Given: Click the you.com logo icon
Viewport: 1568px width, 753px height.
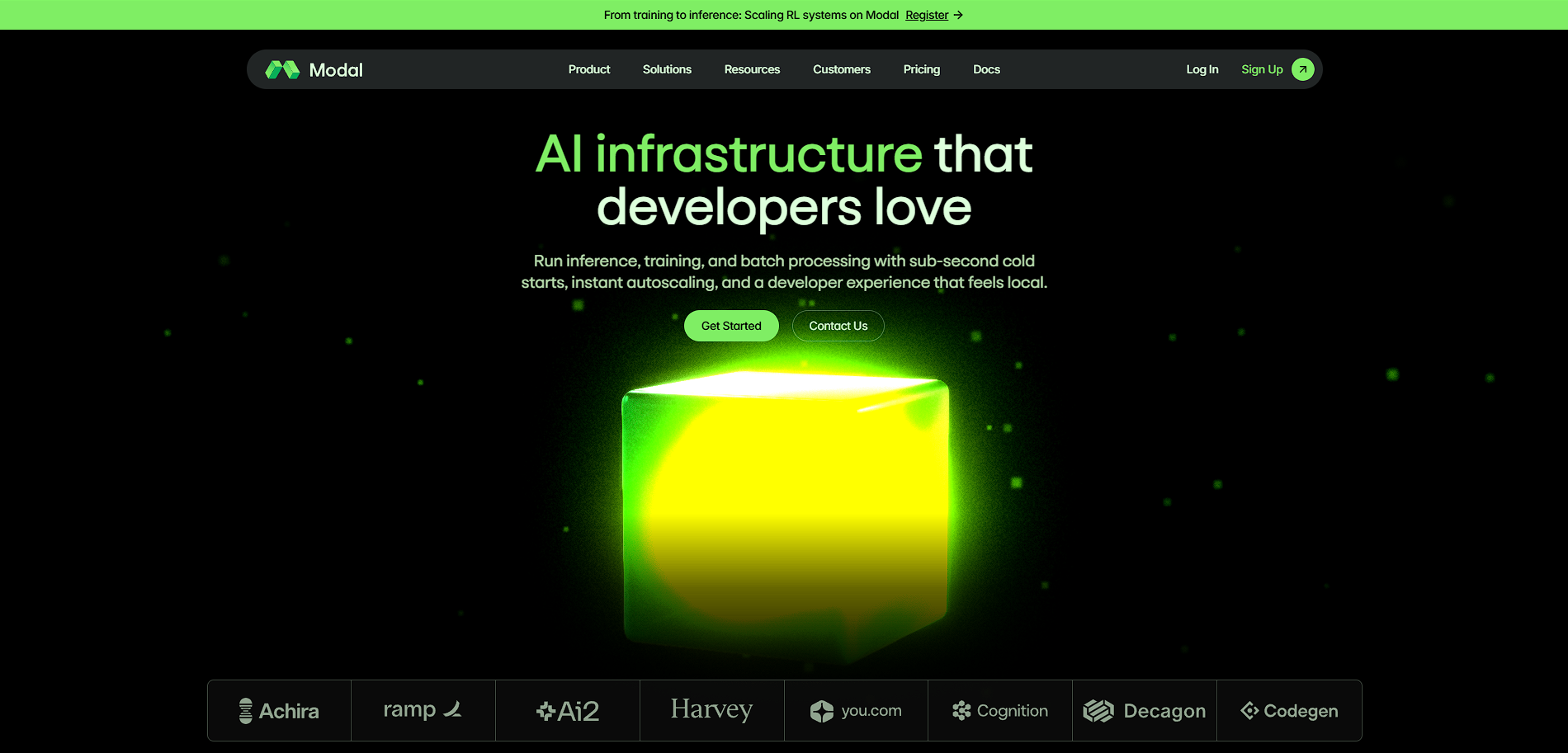Looking at the screenshot, I should pyautogui.click(x=822, y=711).
